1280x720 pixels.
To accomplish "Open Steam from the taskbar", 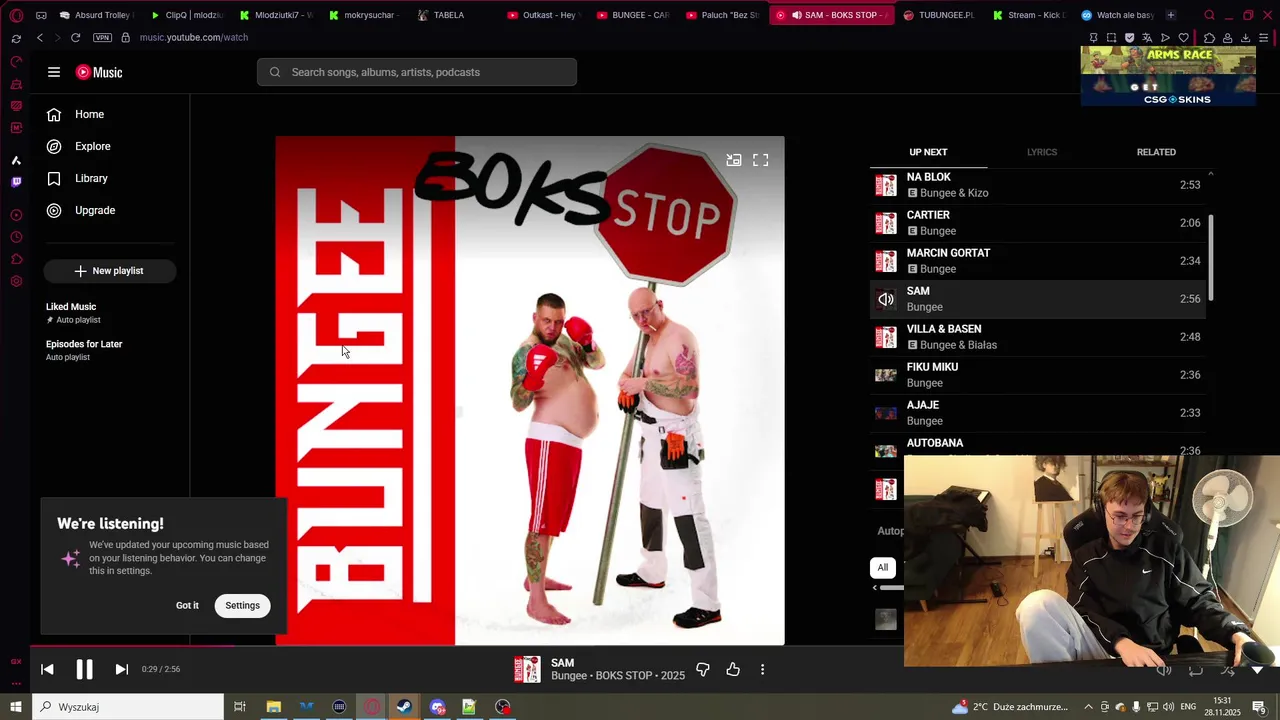I will (x=404, y=707).
